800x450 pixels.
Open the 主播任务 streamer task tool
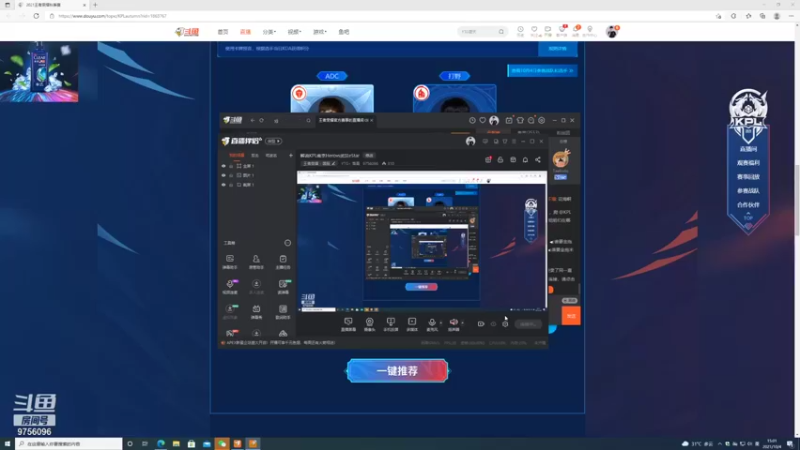coord(283,262)
